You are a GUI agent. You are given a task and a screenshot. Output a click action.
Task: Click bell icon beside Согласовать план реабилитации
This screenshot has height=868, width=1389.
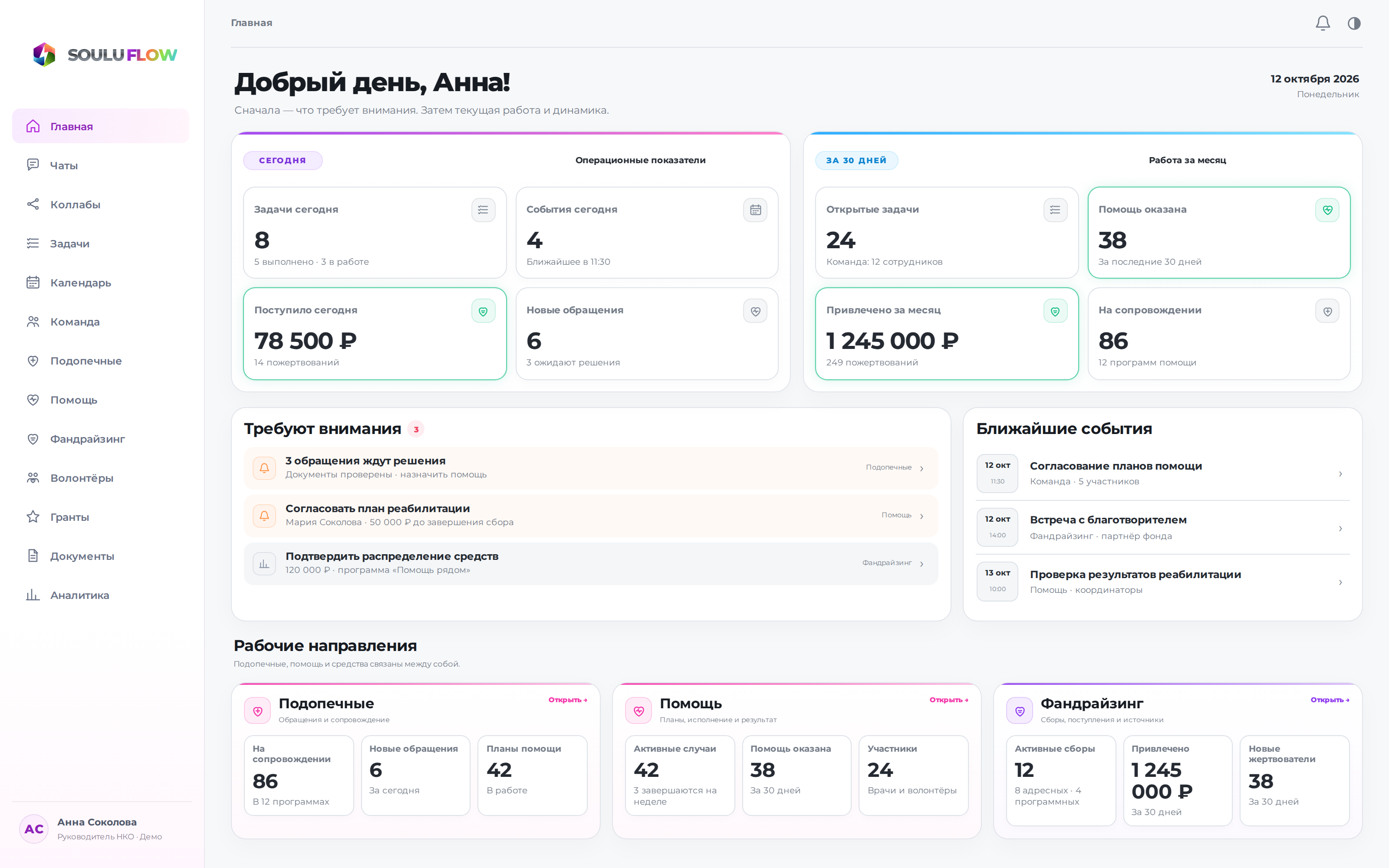[264, 516]
